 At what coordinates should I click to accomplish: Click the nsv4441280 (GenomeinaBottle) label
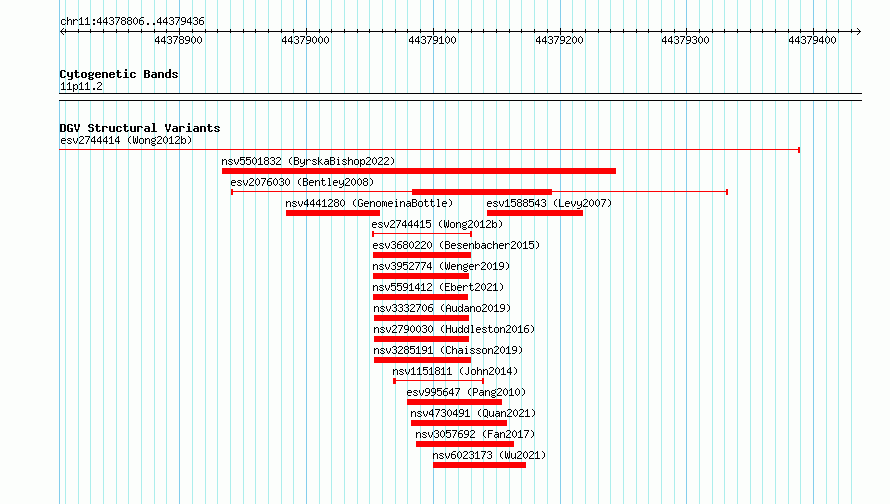(369, 203)
